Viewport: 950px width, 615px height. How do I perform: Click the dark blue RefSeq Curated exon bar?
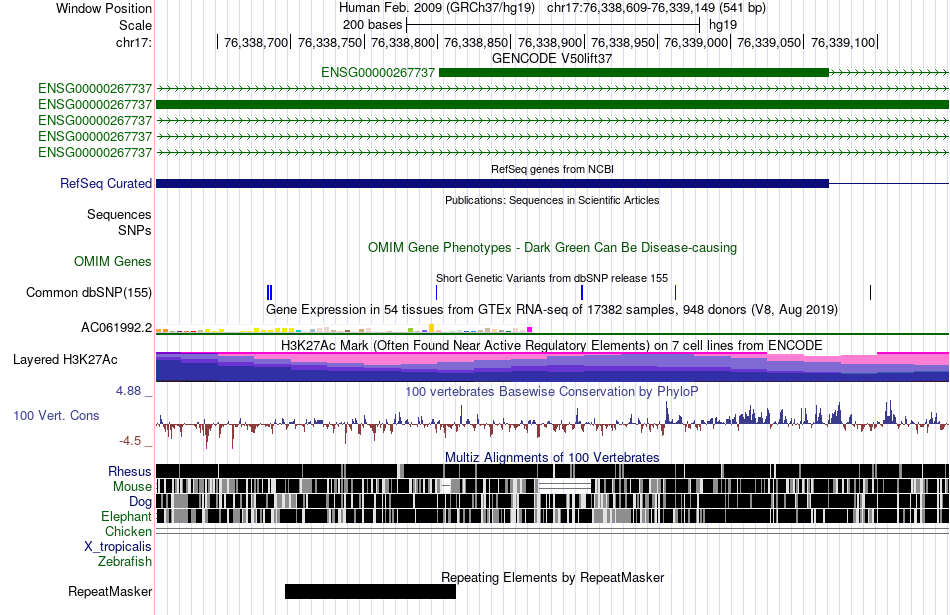[492, 183]
